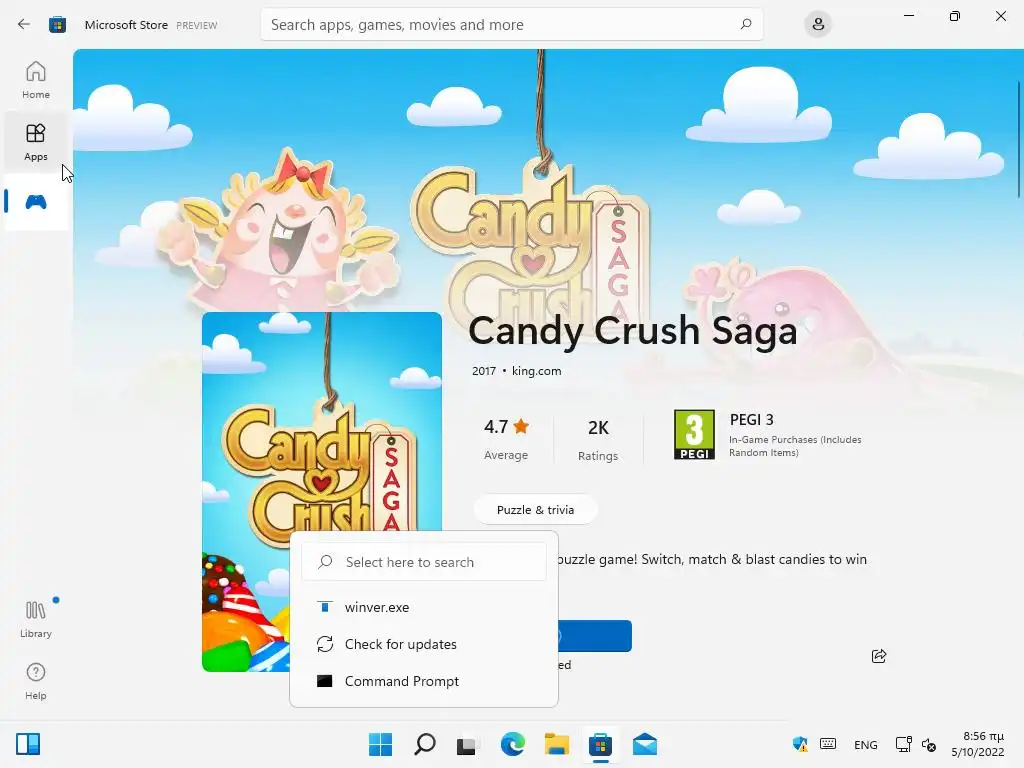Select the Gaming controller icon in the sidebar
This screenshot has width=1024, height=768.
(36, 202)
